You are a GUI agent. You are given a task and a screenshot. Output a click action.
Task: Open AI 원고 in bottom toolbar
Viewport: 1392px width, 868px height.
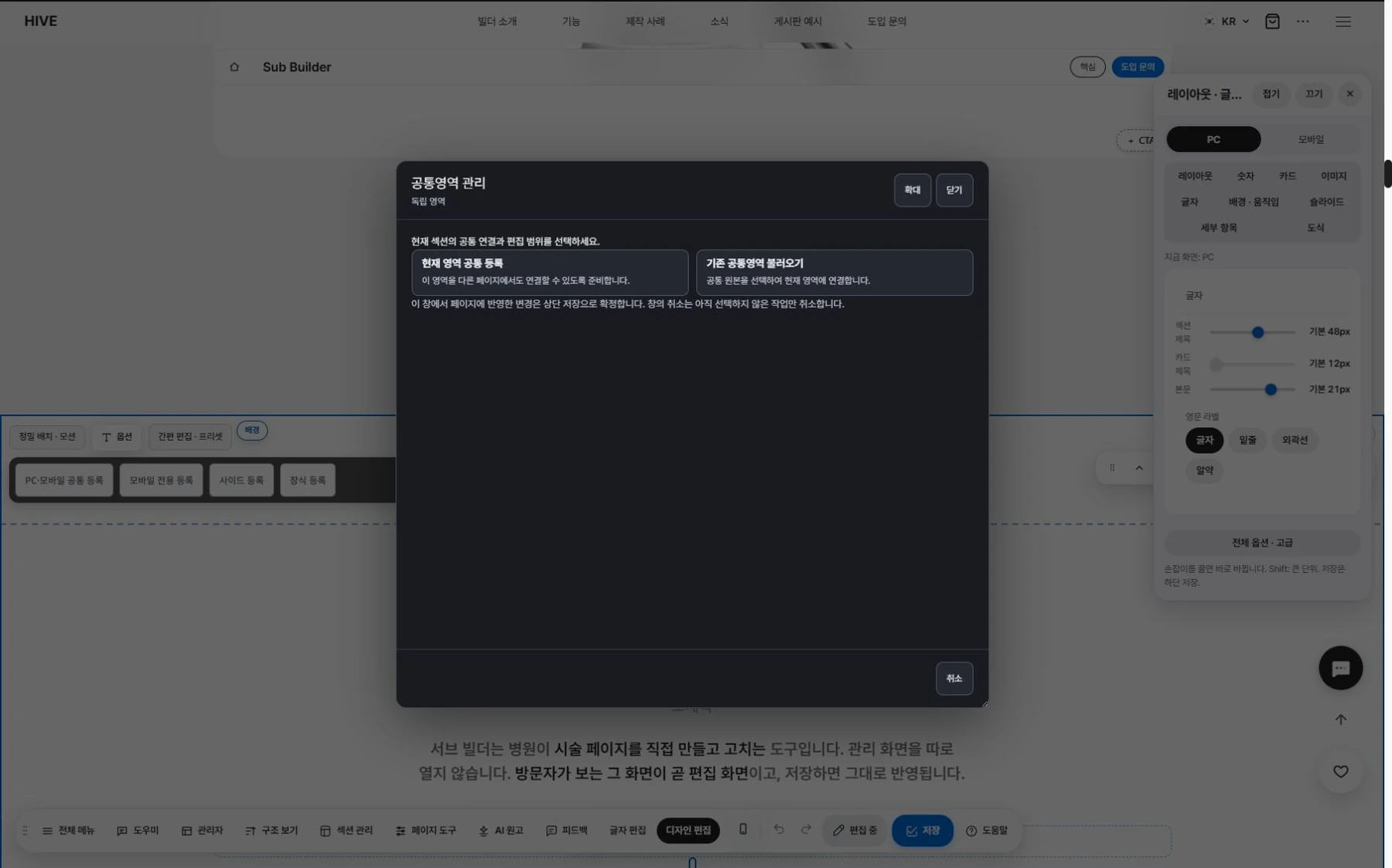pyautogui.click(x=501, y=830)
